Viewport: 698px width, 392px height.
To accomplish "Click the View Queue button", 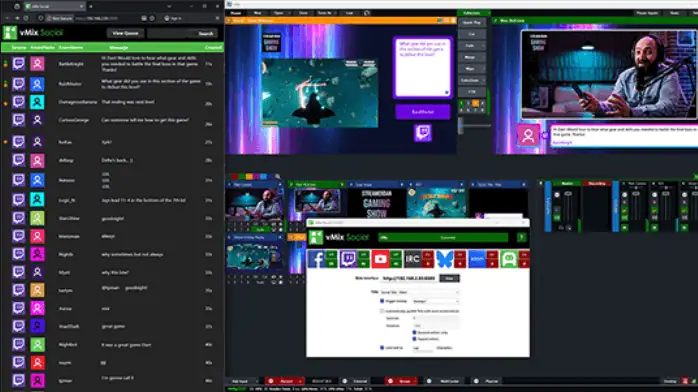I will pyautogui.click(x=125, y=33).
